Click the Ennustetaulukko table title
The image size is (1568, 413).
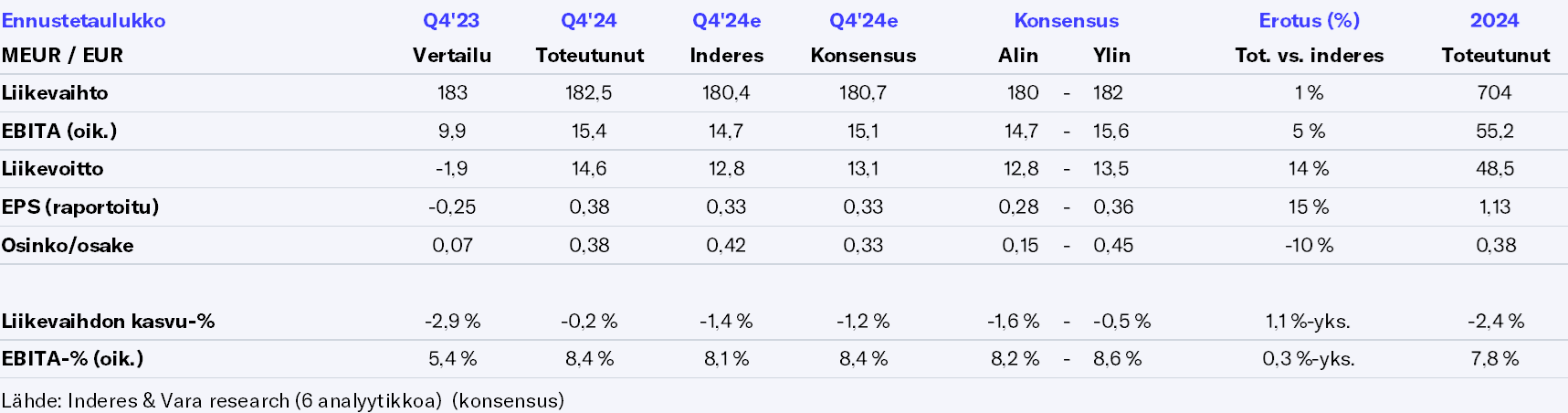pyautogui.click(x=84, y=20)
